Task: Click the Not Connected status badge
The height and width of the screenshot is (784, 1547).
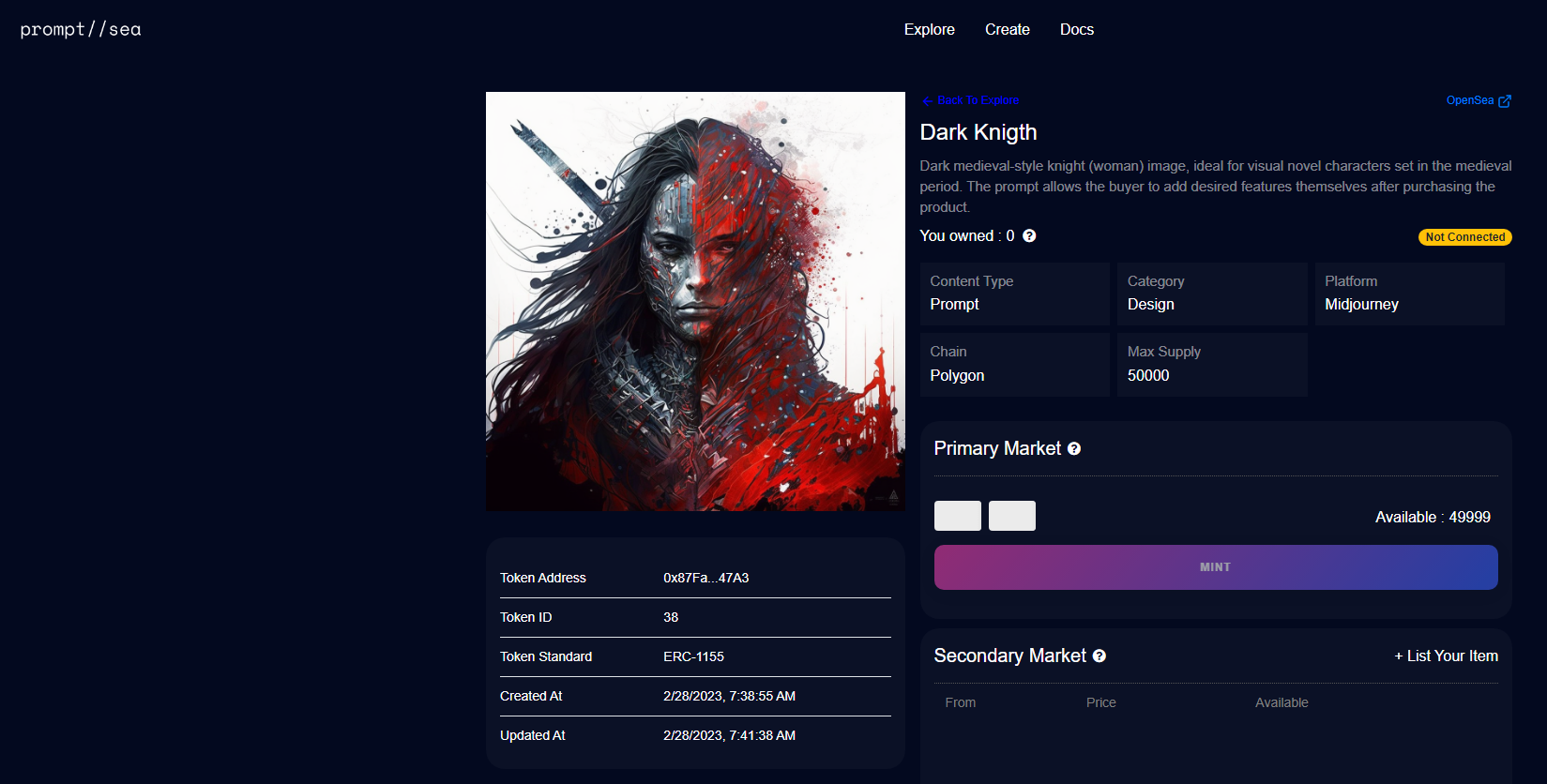Action: click(1464, 237)
